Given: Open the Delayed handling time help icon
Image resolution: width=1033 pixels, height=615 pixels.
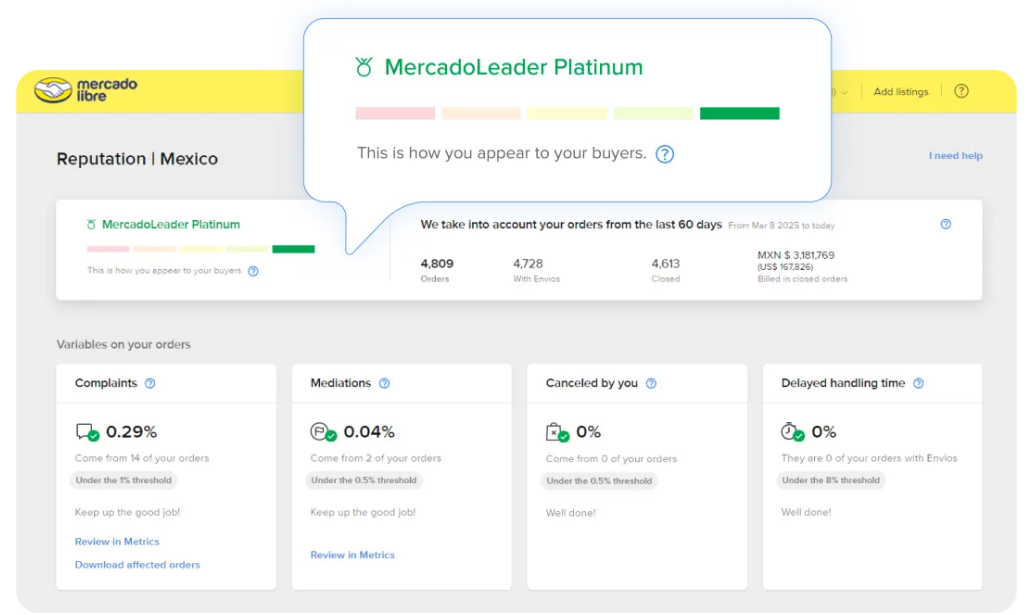Looking at the screenshot, I should [x=918, y=383].
